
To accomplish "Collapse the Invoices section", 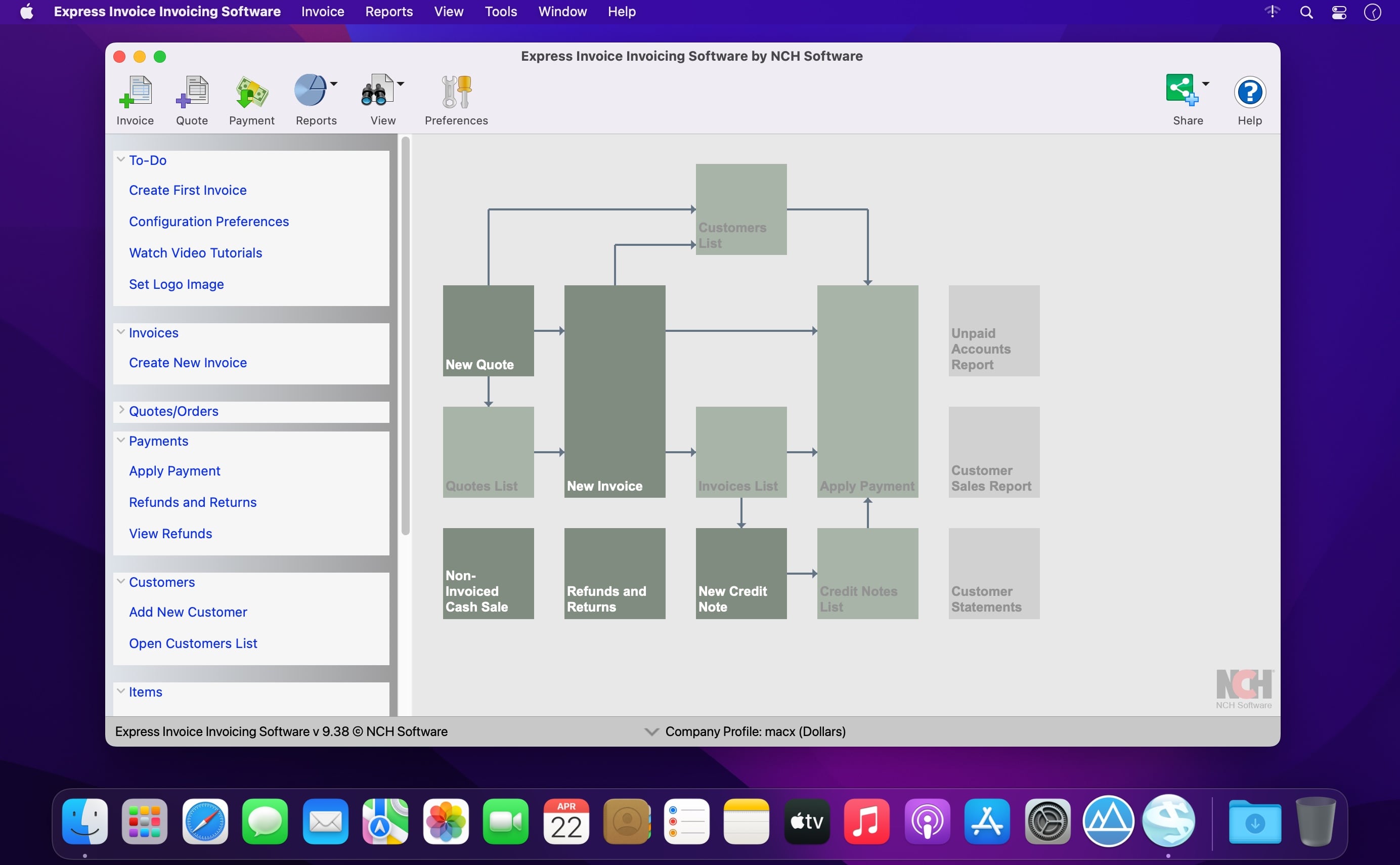I will [x=121, y=332].
